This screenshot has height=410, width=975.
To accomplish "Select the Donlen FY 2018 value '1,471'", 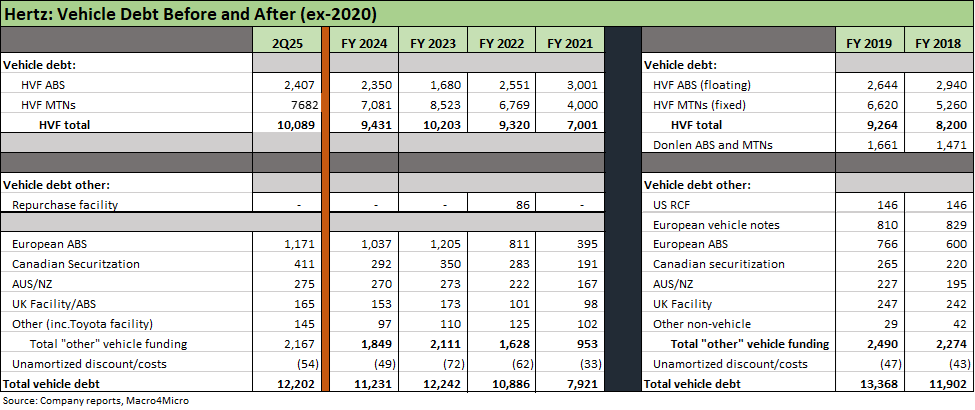I will [951, 145].
